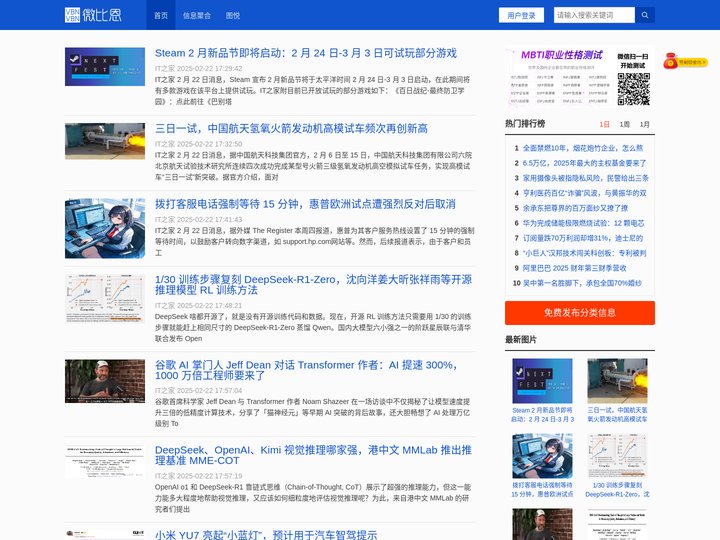
Task: Open ranking item 3 家用摄像头
Action: click(x=585, y=178)
